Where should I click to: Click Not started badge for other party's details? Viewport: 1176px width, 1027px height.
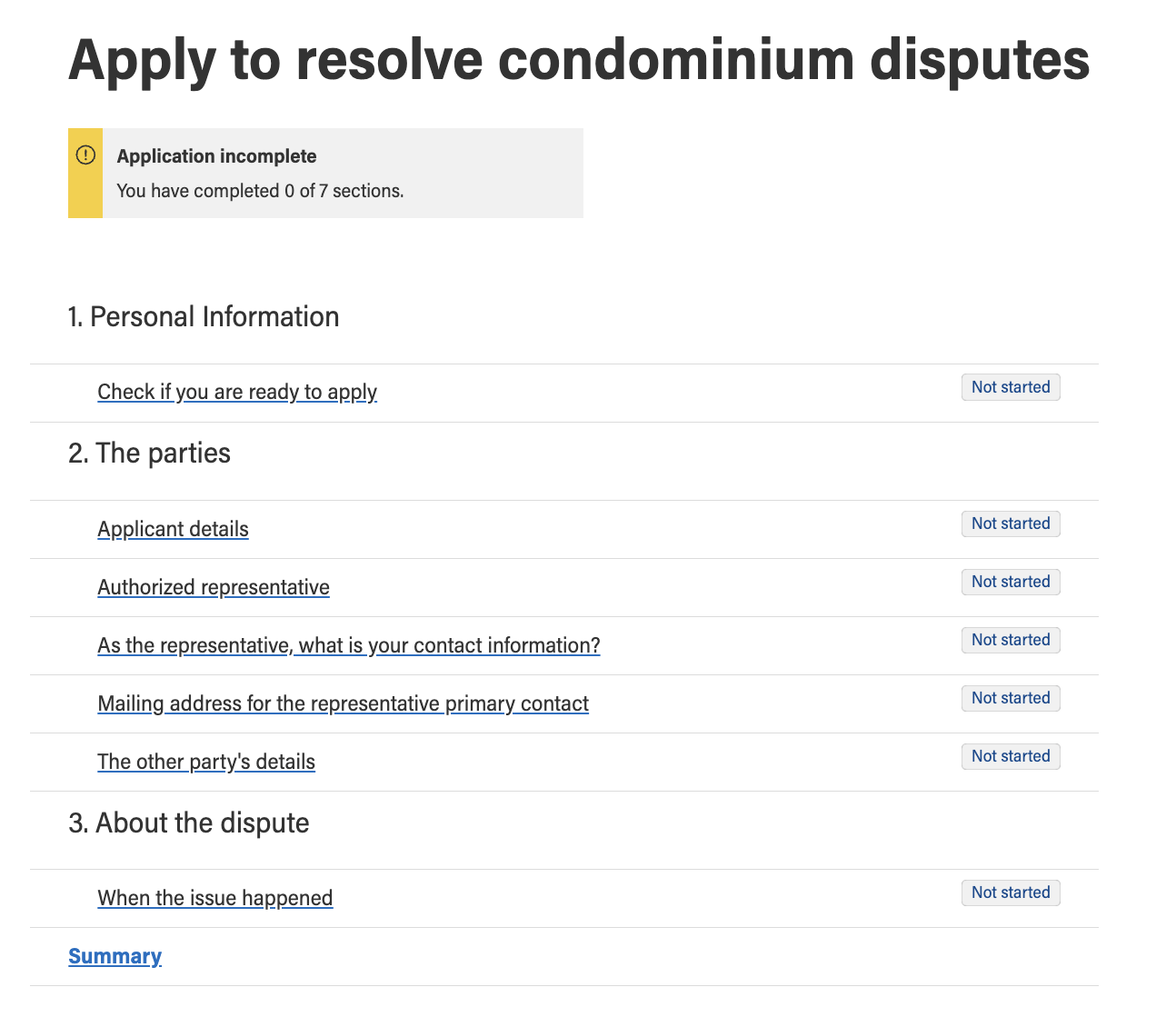coord(1011,756)
